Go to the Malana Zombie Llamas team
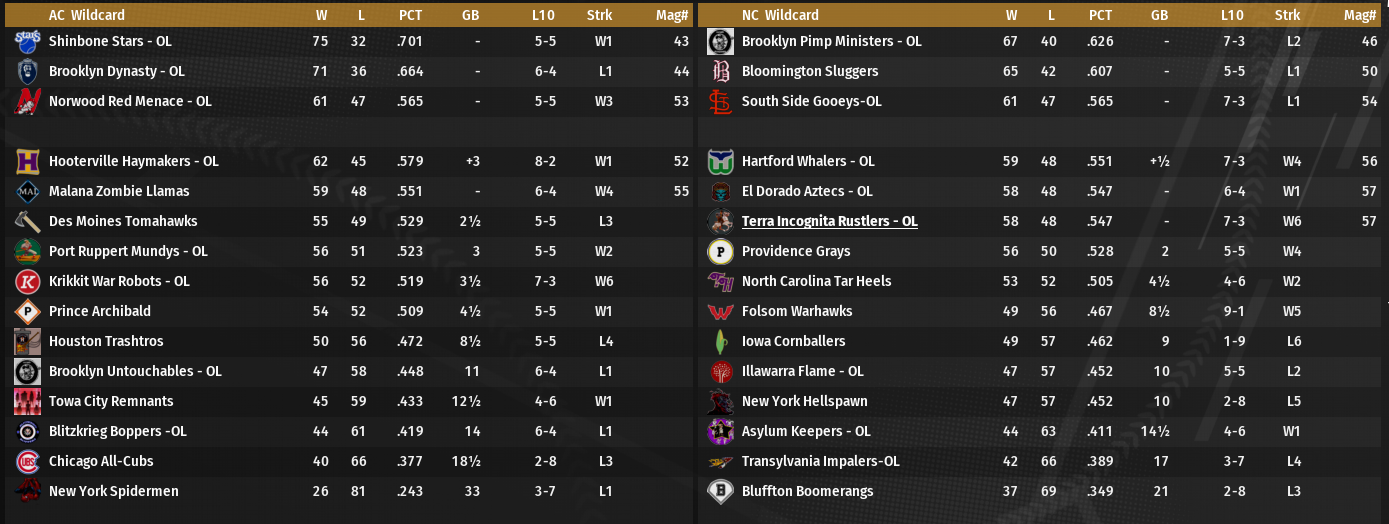This screenshot has width=1389, height=524. click(119, 191)
